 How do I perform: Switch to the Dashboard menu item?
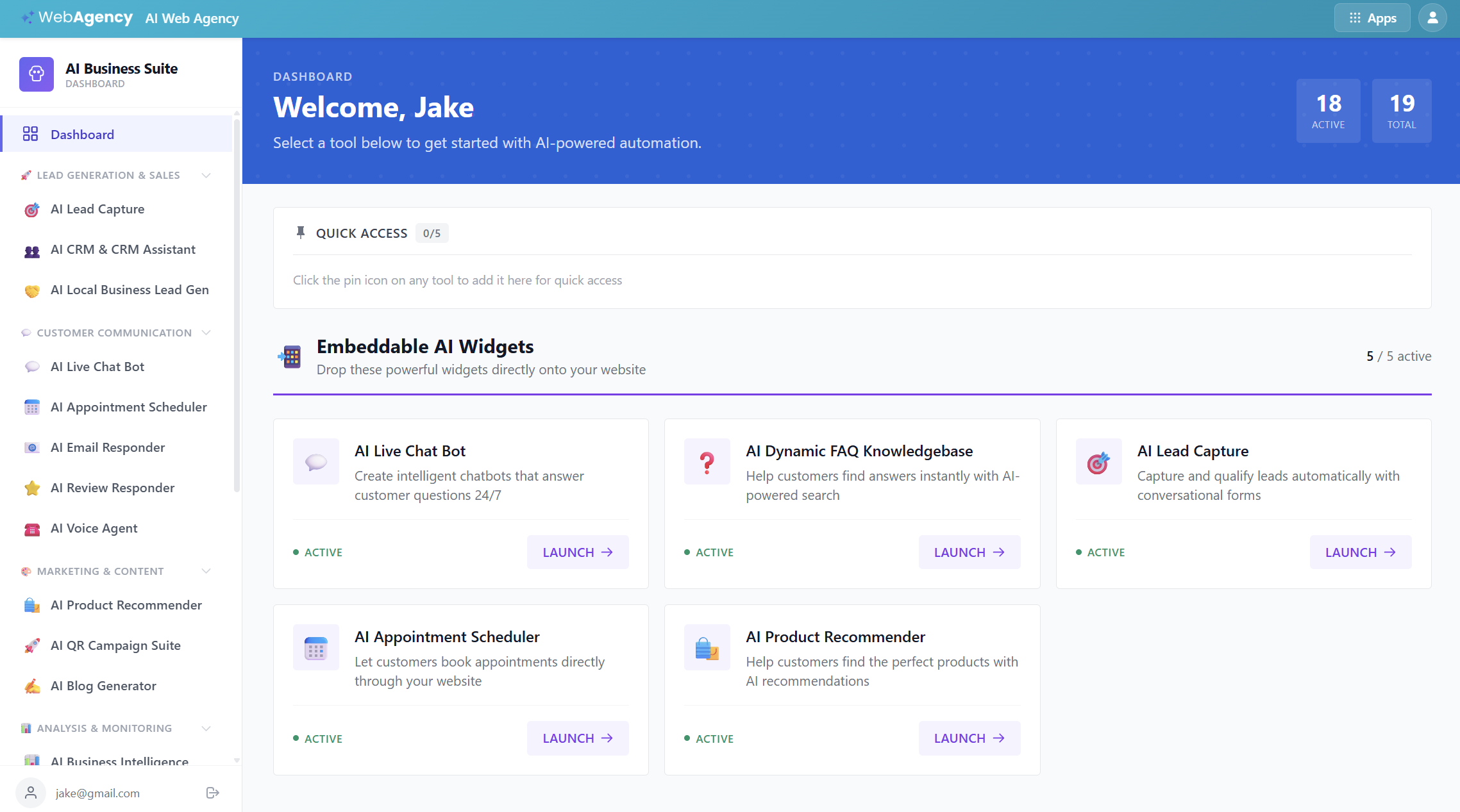(x=82, y=134)
